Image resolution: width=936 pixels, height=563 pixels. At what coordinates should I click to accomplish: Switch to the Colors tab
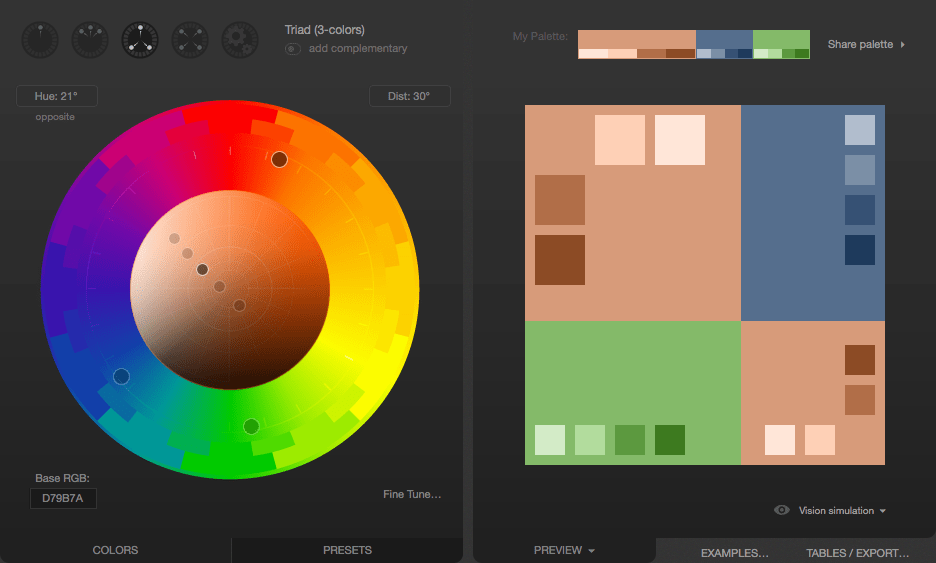(x=115, y=550)
